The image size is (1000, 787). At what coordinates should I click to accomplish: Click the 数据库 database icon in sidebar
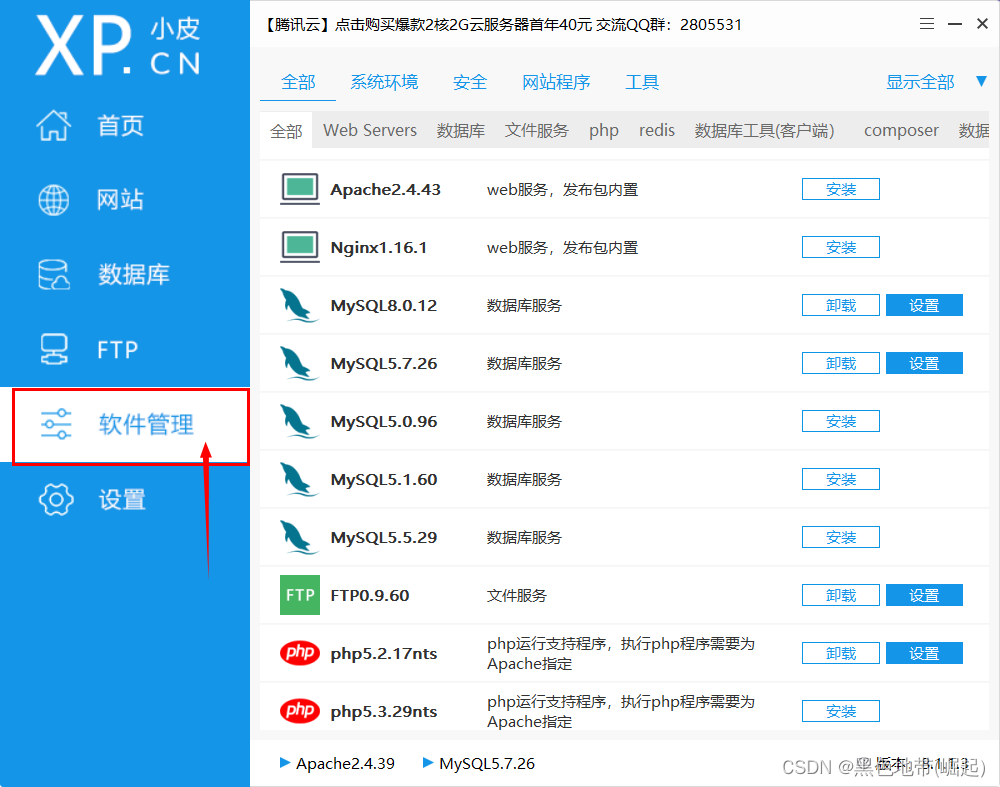coord(54,274)
